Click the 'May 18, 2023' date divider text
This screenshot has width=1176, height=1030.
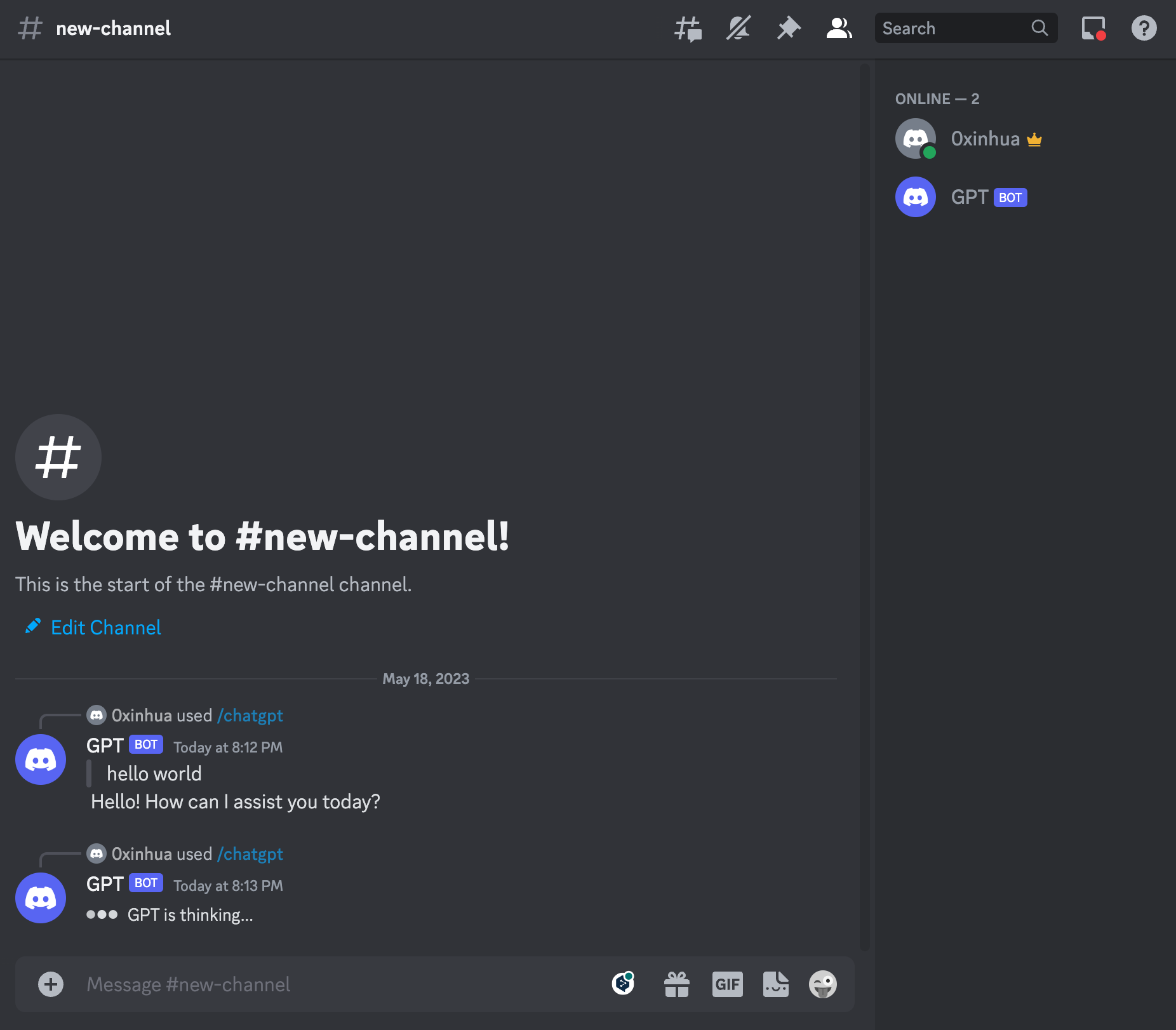coord(426,679)
